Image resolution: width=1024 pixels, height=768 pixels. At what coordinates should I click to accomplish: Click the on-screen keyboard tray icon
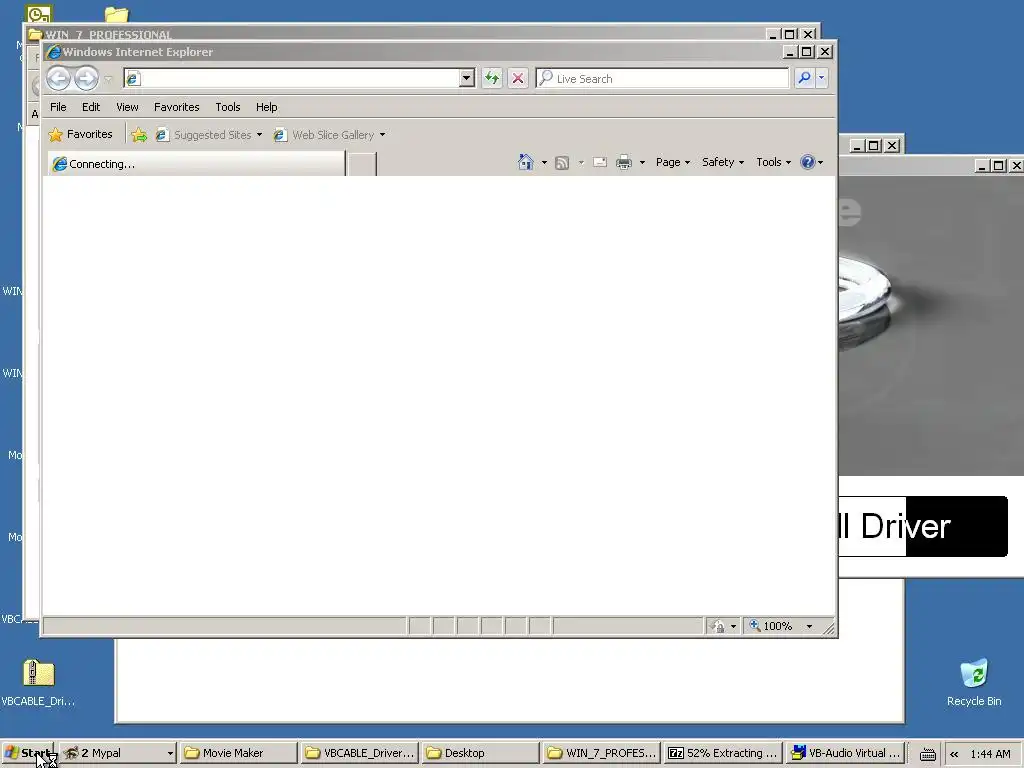coord(927,754)
